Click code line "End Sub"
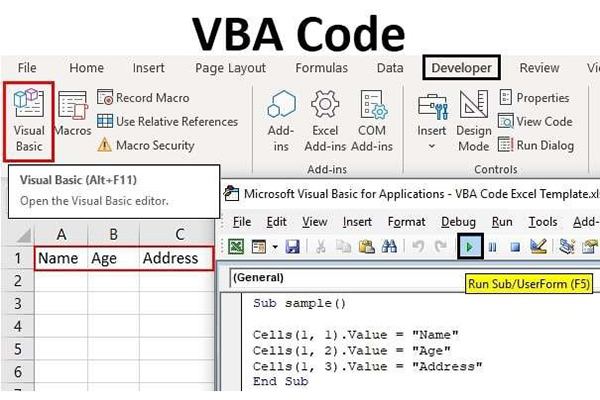Image resolution: width=600 pixels, height=400 pixels. point(280,381)
